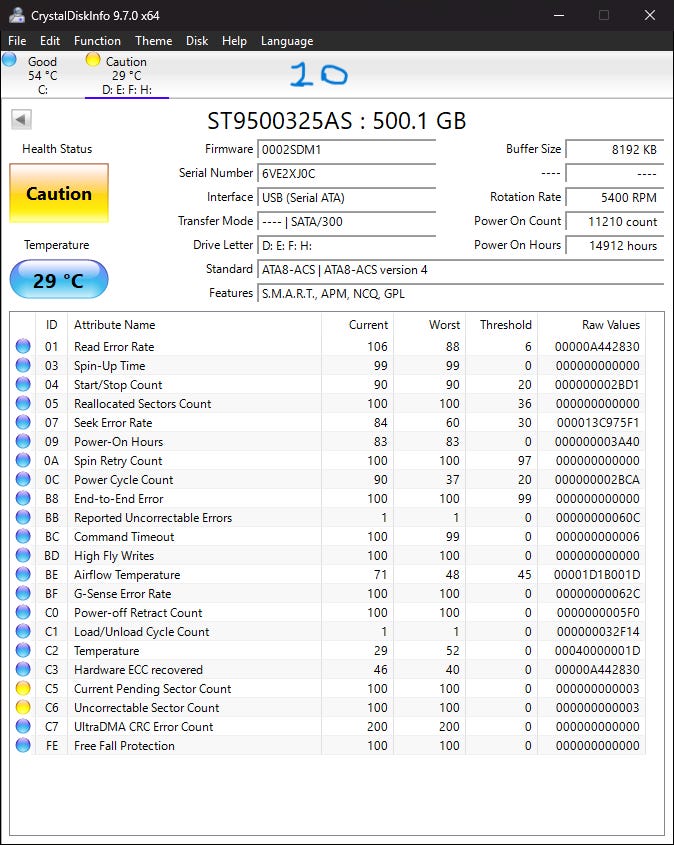Click the Raw Values column header

coord(610,325)
